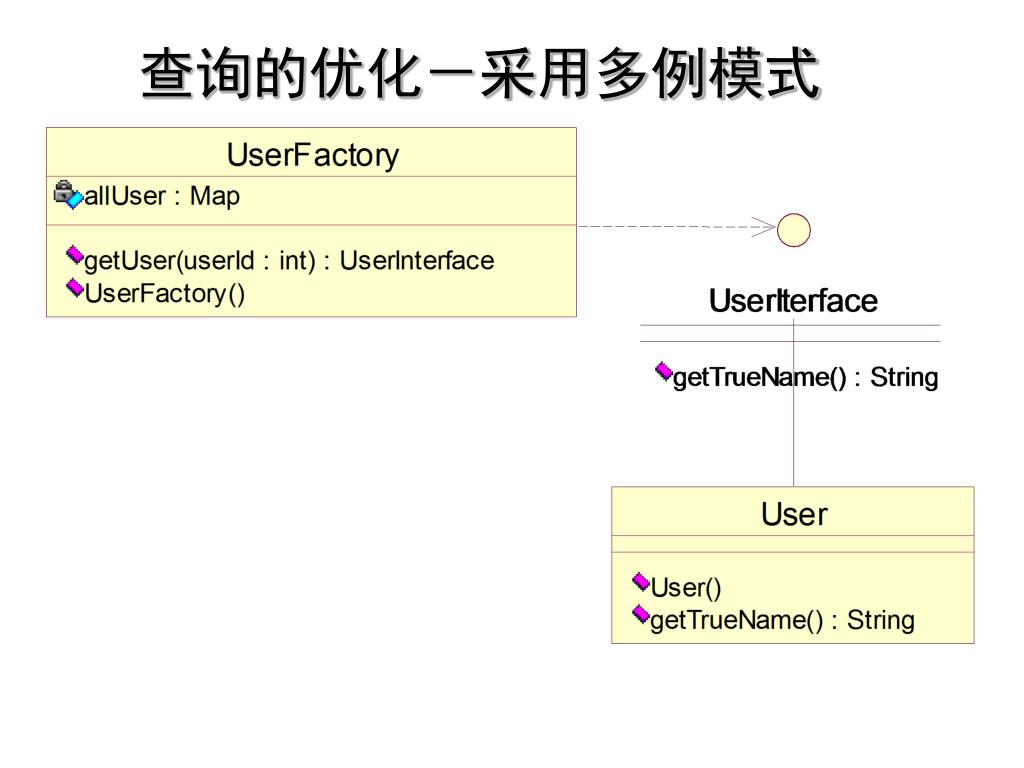The width and height of the screenshot is (1024, 768).
Task: Click the magenta icon next to User() constructor
Action: tap(641, 582)
